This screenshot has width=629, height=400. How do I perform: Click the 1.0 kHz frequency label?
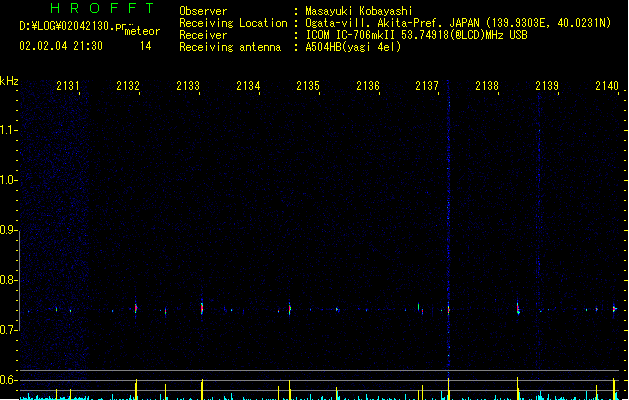point(8,179)
